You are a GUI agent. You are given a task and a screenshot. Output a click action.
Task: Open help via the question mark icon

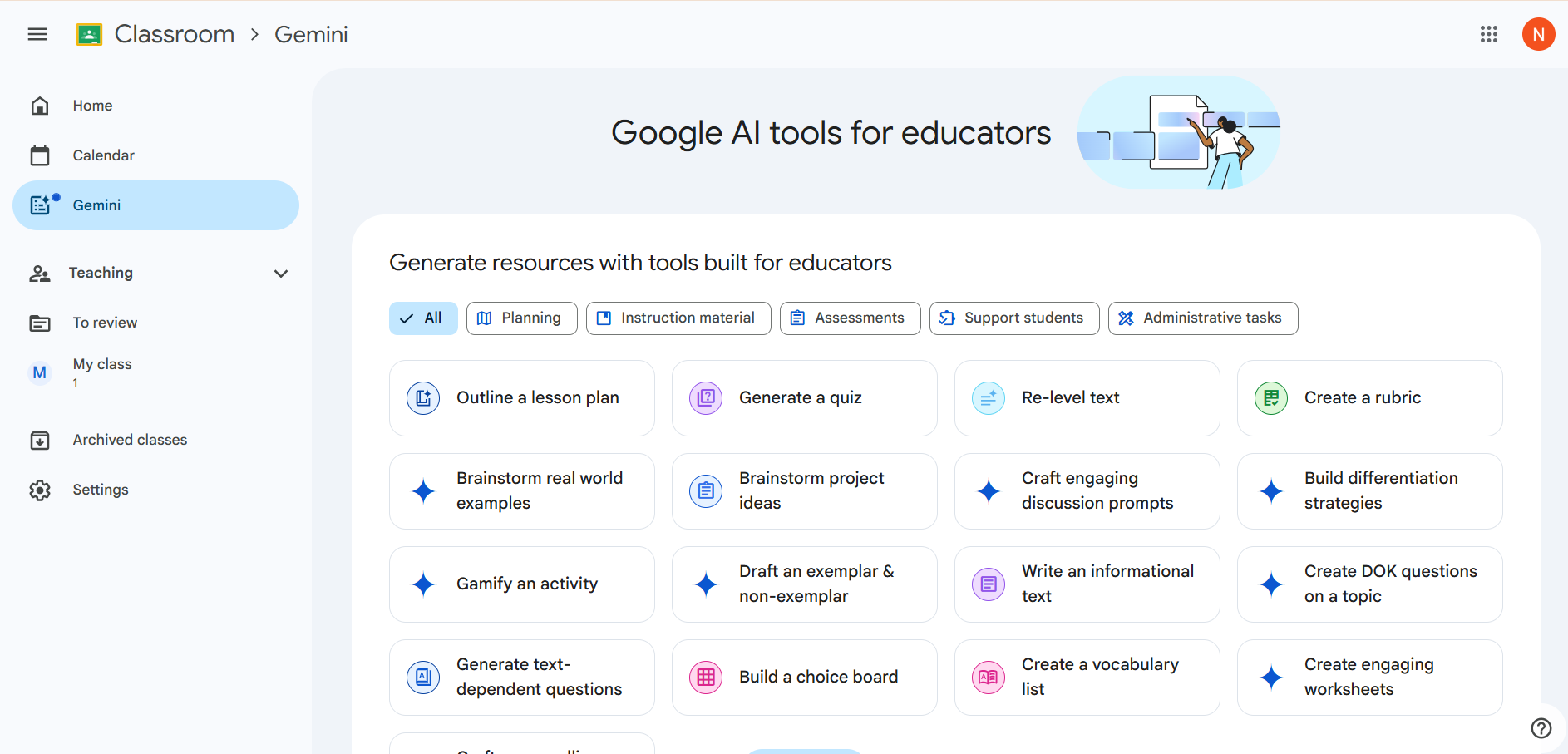1541,728
